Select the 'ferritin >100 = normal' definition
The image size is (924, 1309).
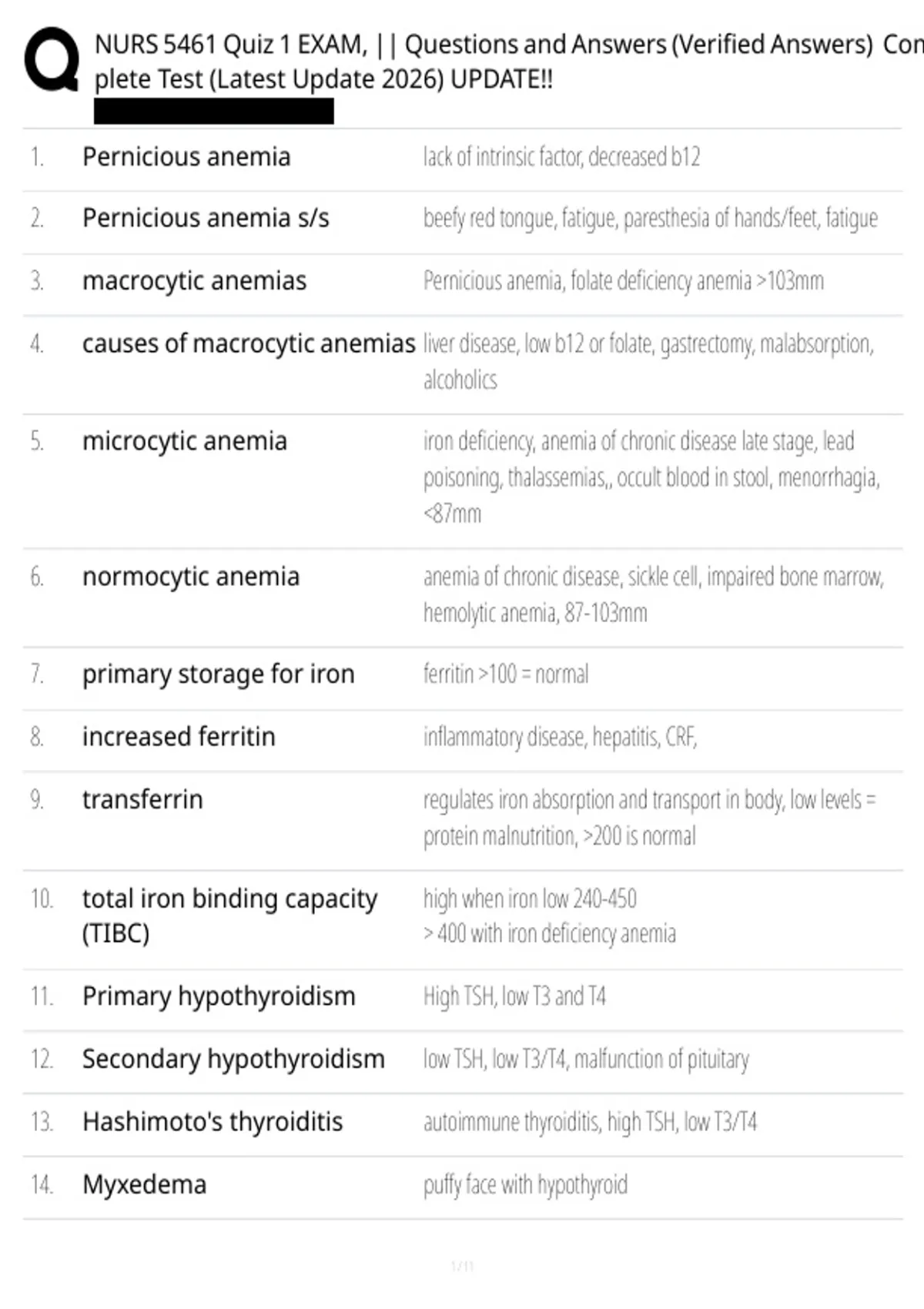[506, 675]
